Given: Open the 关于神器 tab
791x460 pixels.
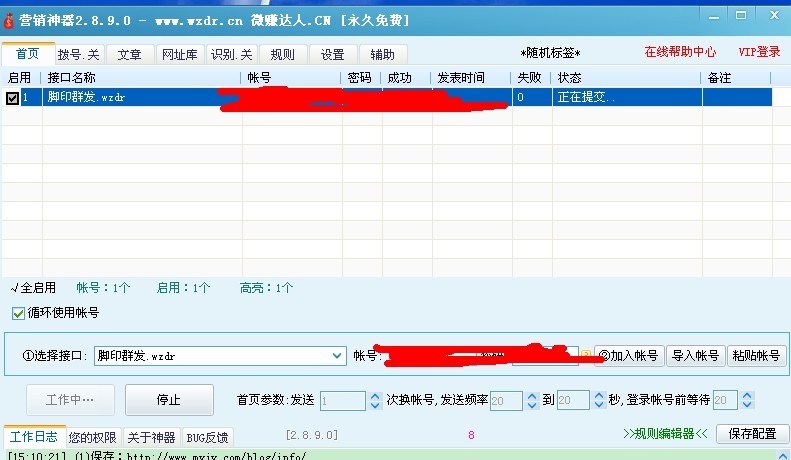Looking at the screenshot, I should tap(151, 437).
